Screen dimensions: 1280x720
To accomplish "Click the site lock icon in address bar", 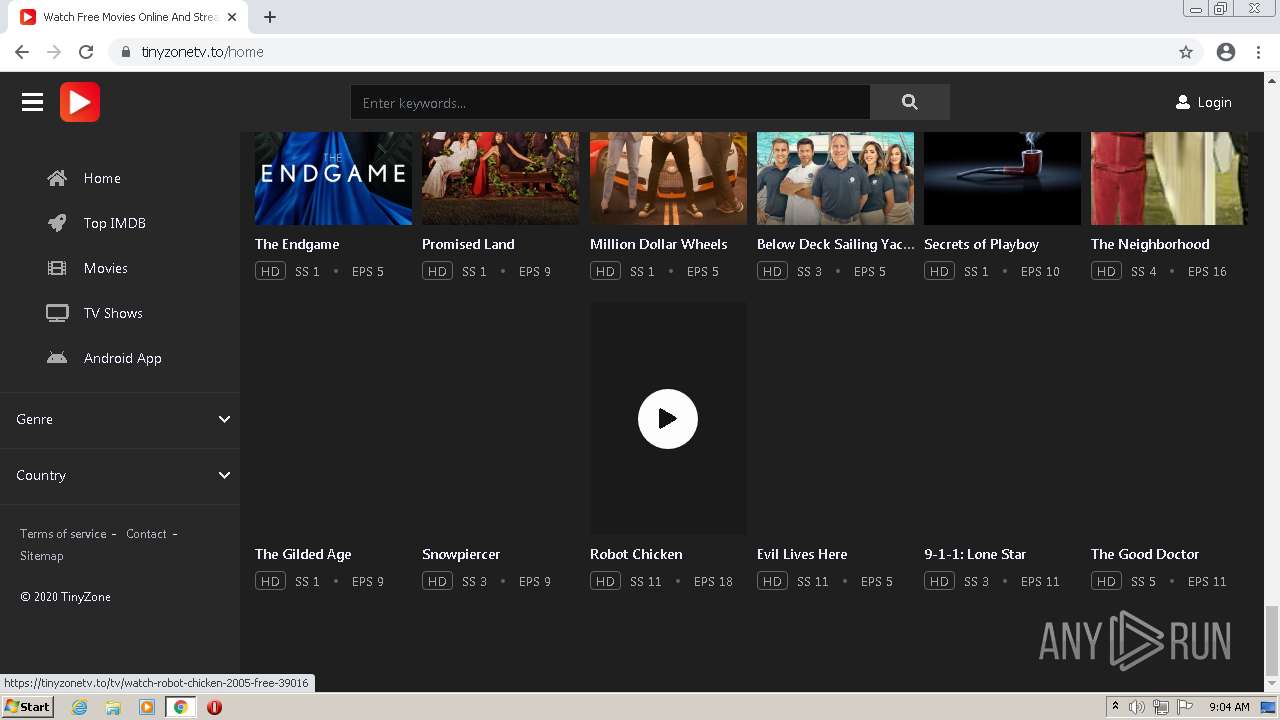I will (x=125, y=52).
